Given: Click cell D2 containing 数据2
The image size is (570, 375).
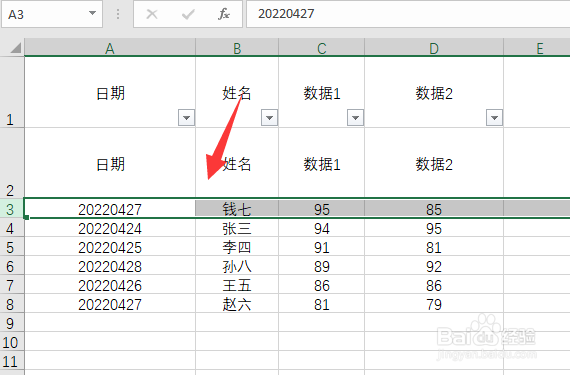Looking at the screenshot, I should pyautogui.click(x=434, y=163).
